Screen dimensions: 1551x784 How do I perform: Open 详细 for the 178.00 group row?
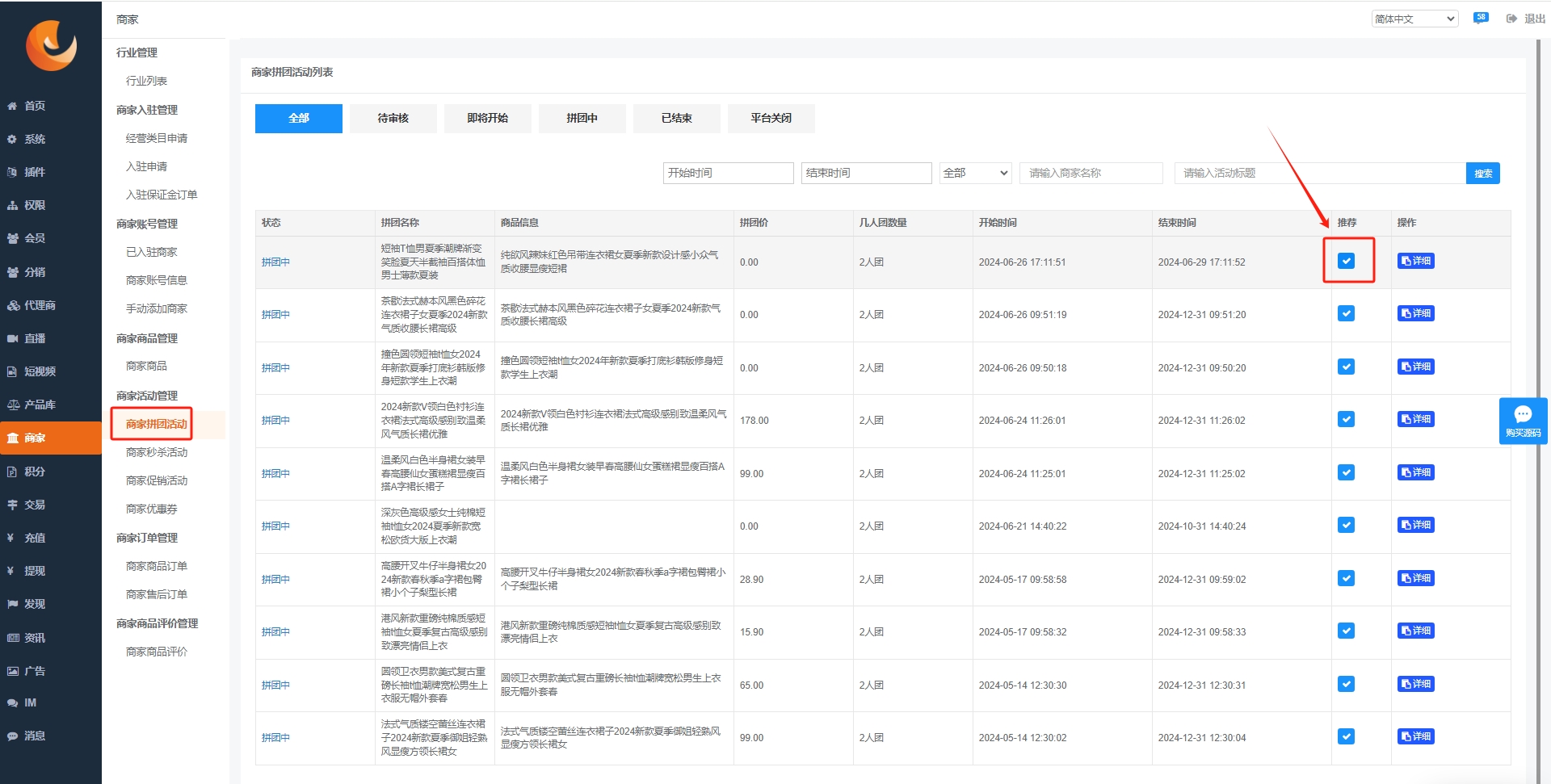click(x=1416, y=419)
